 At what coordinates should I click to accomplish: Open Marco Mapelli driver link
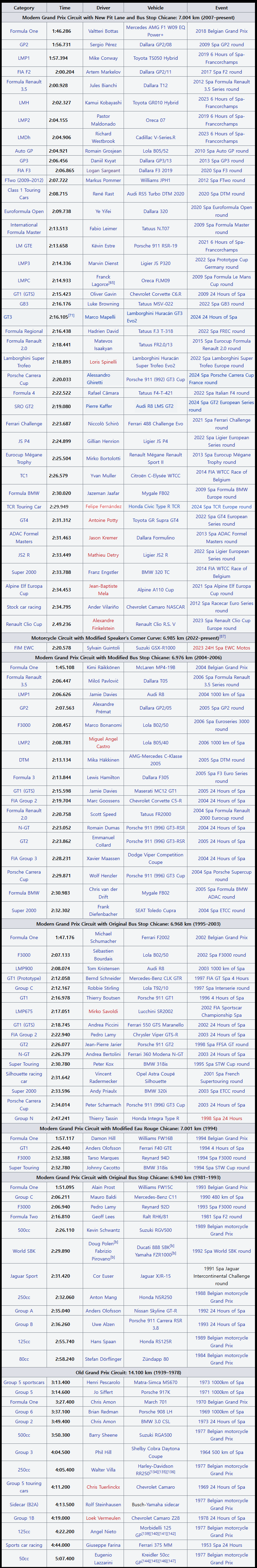101,317
